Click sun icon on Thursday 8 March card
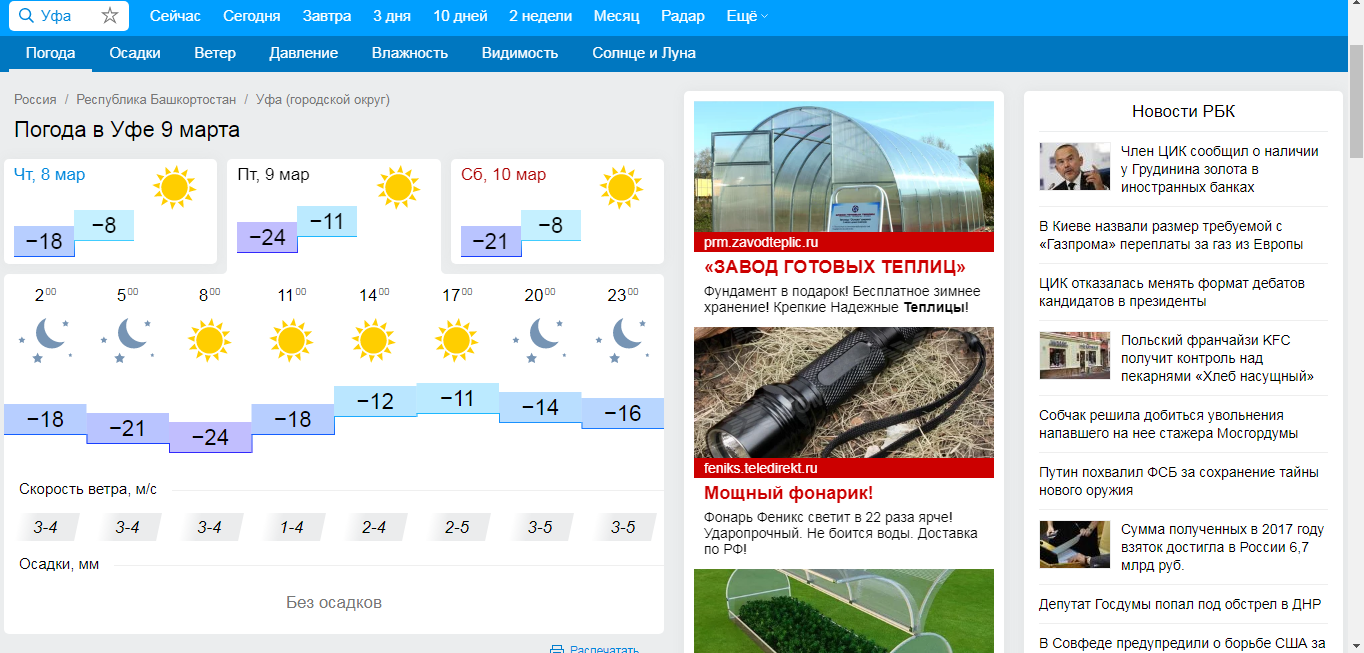This screenshot has width=1364, height=653. [x=174, y=187]
